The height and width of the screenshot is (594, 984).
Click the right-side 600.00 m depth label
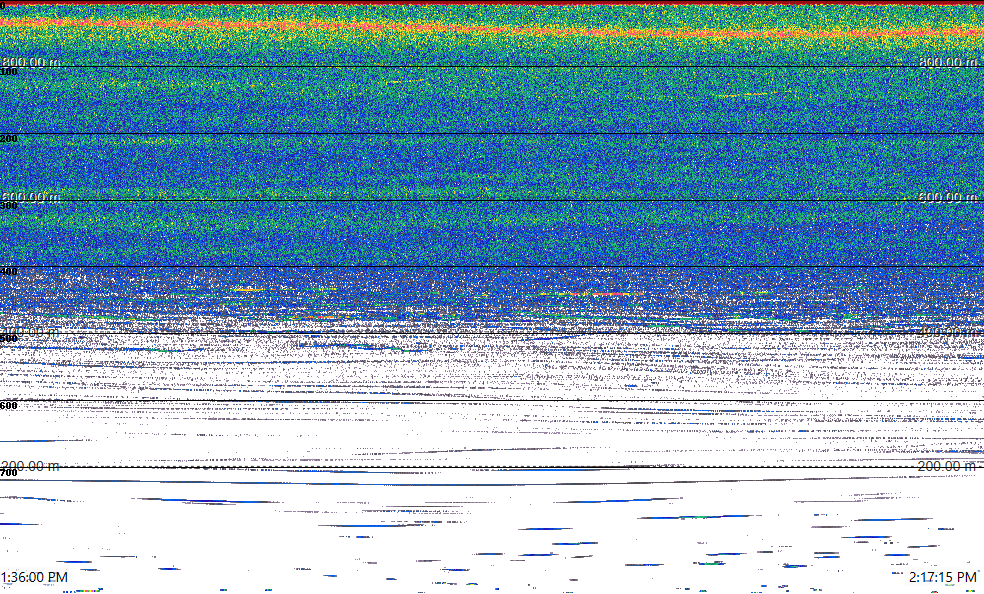948,197
